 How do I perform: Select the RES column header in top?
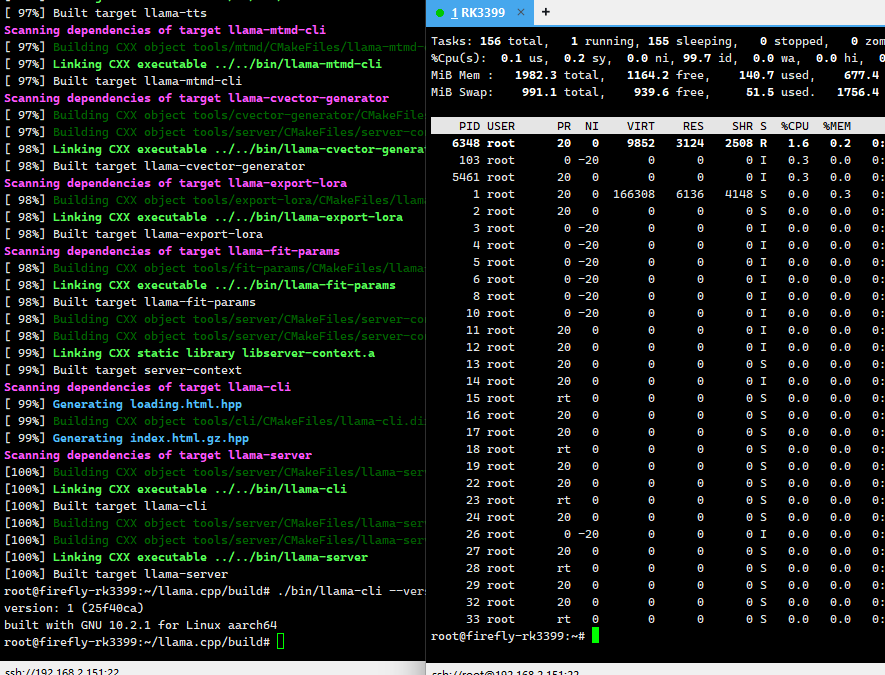click(693, 126)
